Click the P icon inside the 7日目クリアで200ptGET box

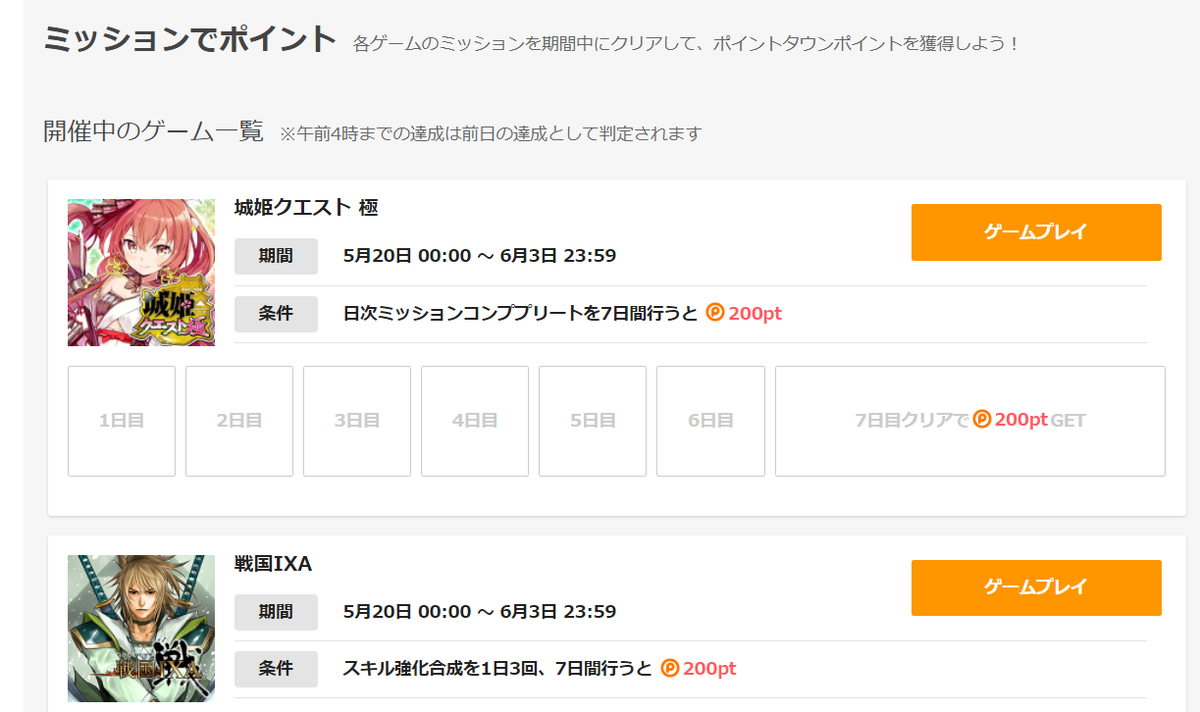984,421
